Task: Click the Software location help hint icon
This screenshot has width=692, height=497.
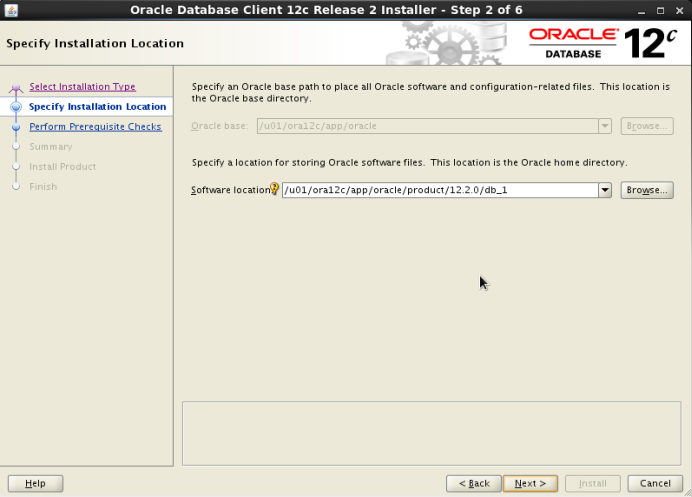Action: point(275,189)
